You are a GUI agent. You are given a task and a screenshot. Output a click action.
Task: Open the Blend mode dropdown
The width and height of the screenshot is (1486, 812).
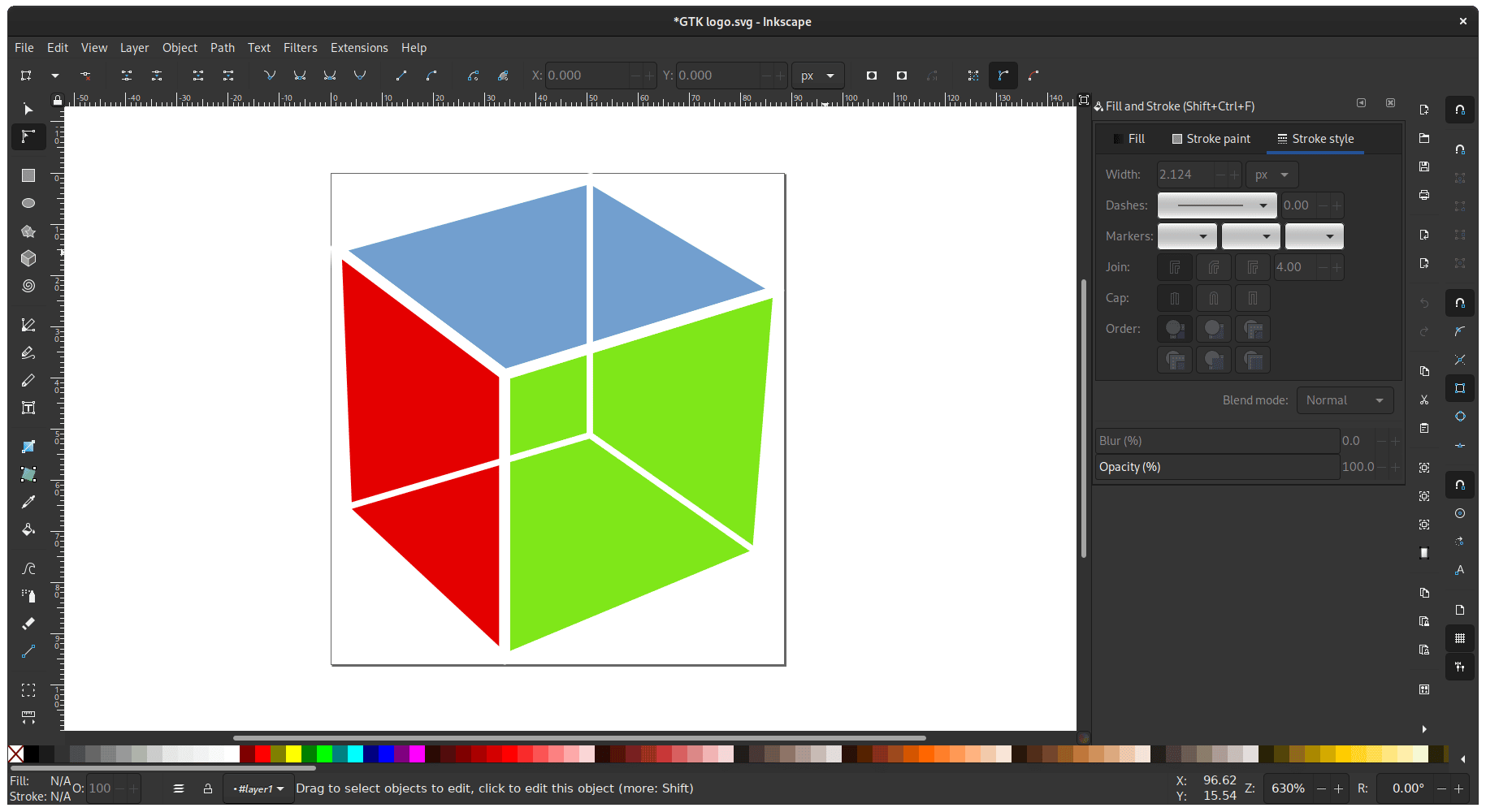pos(1345,400)
